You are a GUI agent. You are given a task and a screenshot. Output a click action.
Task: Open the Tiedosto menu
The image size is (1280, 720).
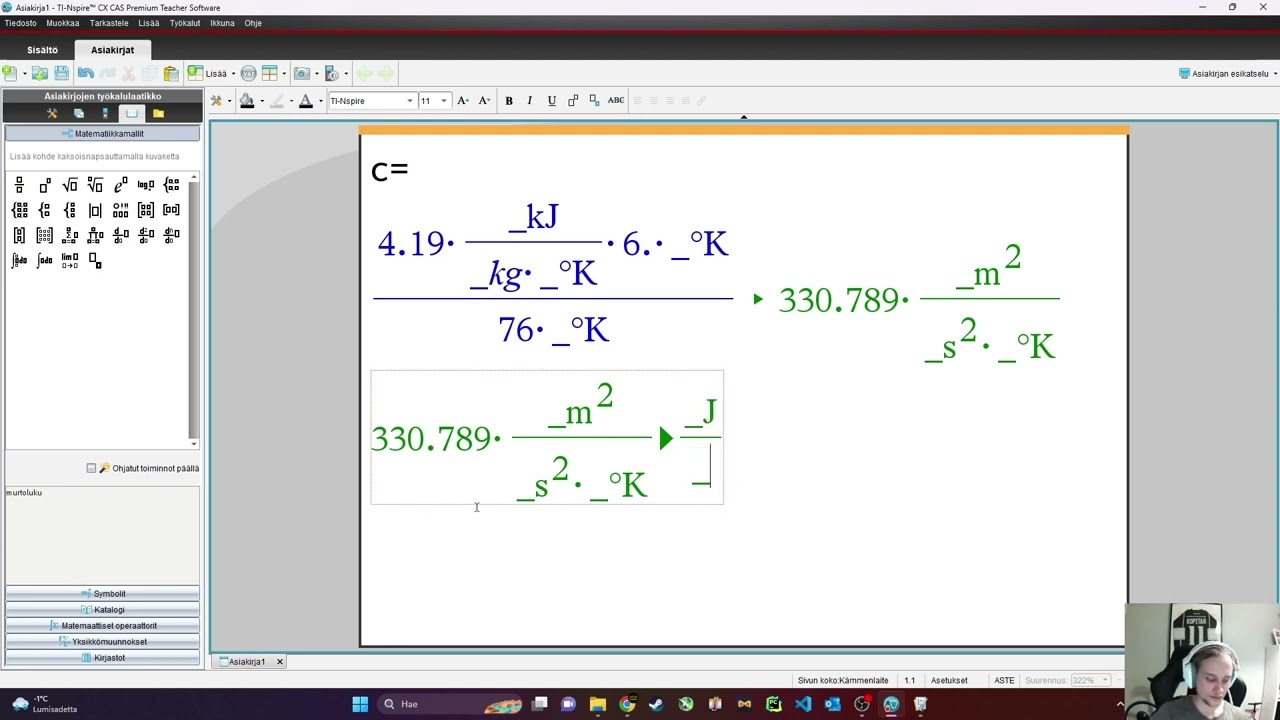(x=20, y=23)
